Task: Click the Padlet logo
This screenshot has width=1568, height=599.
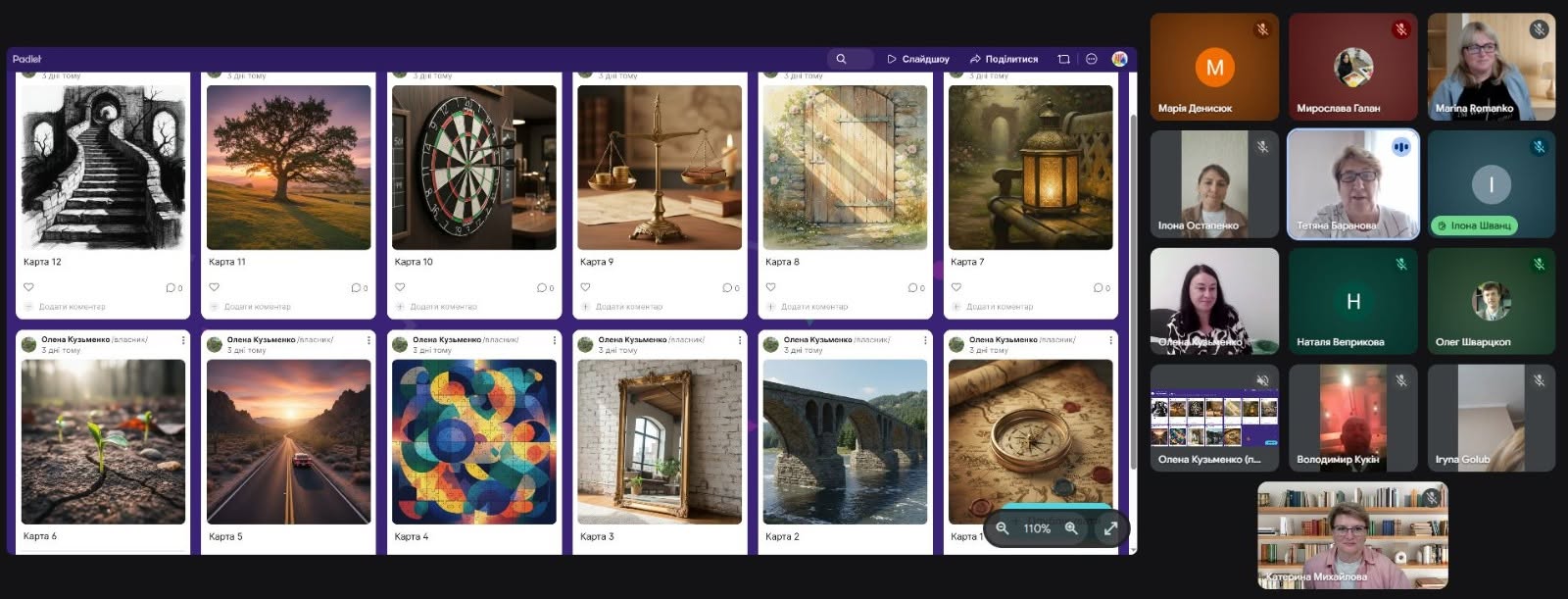Action: [27, 59]
